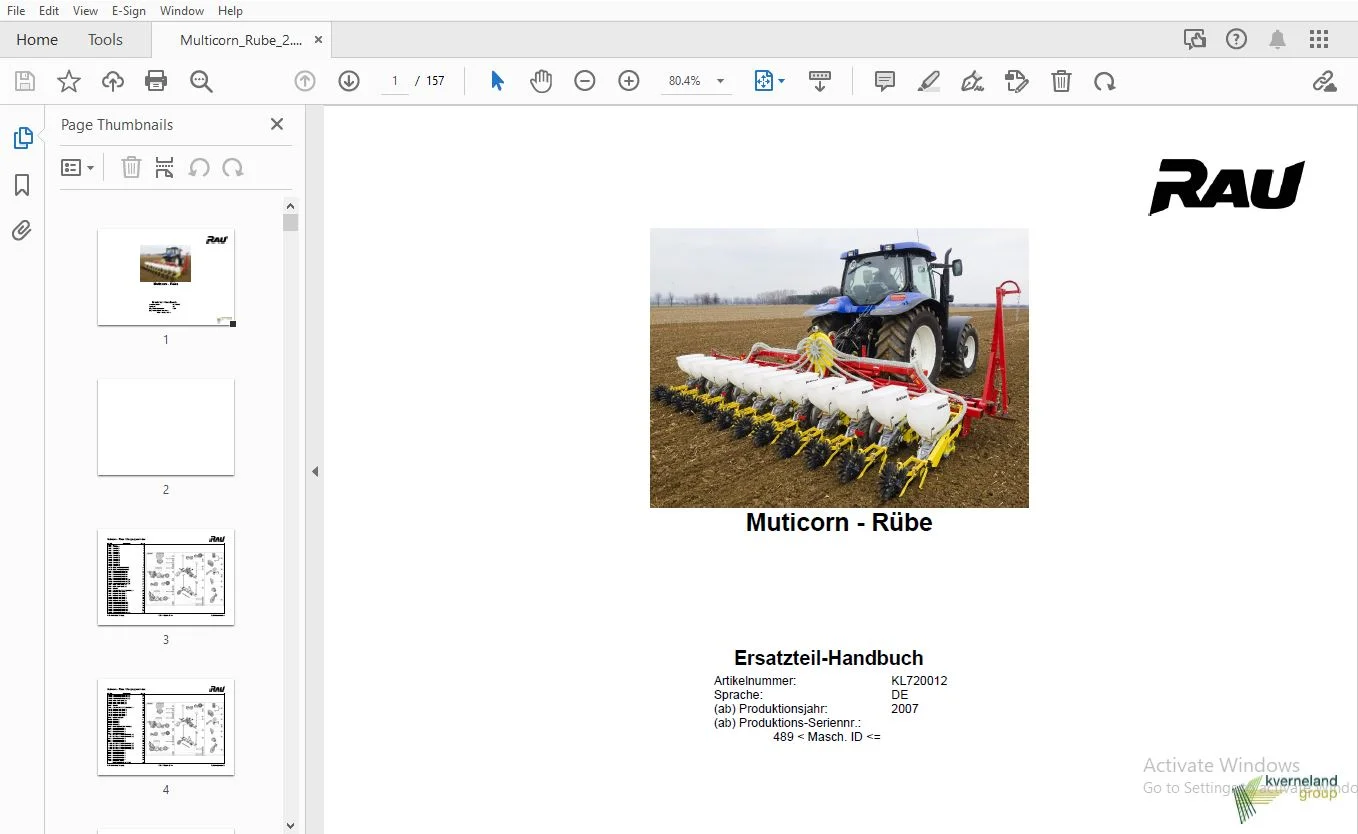Open the File menu
The image size is (1358, 834).
click(x=16, y=11)
